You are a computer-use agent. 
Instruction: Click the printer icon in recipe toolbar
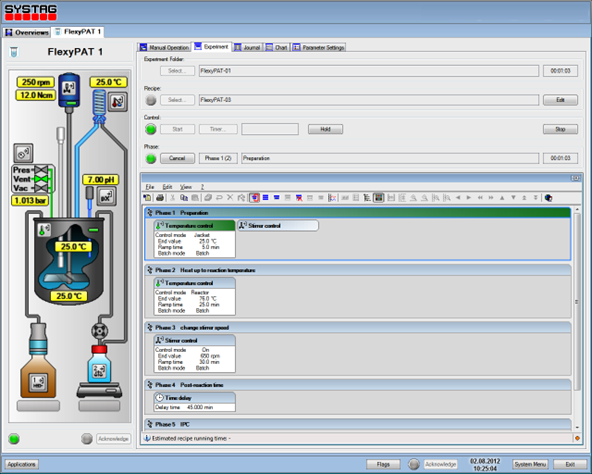160,198
